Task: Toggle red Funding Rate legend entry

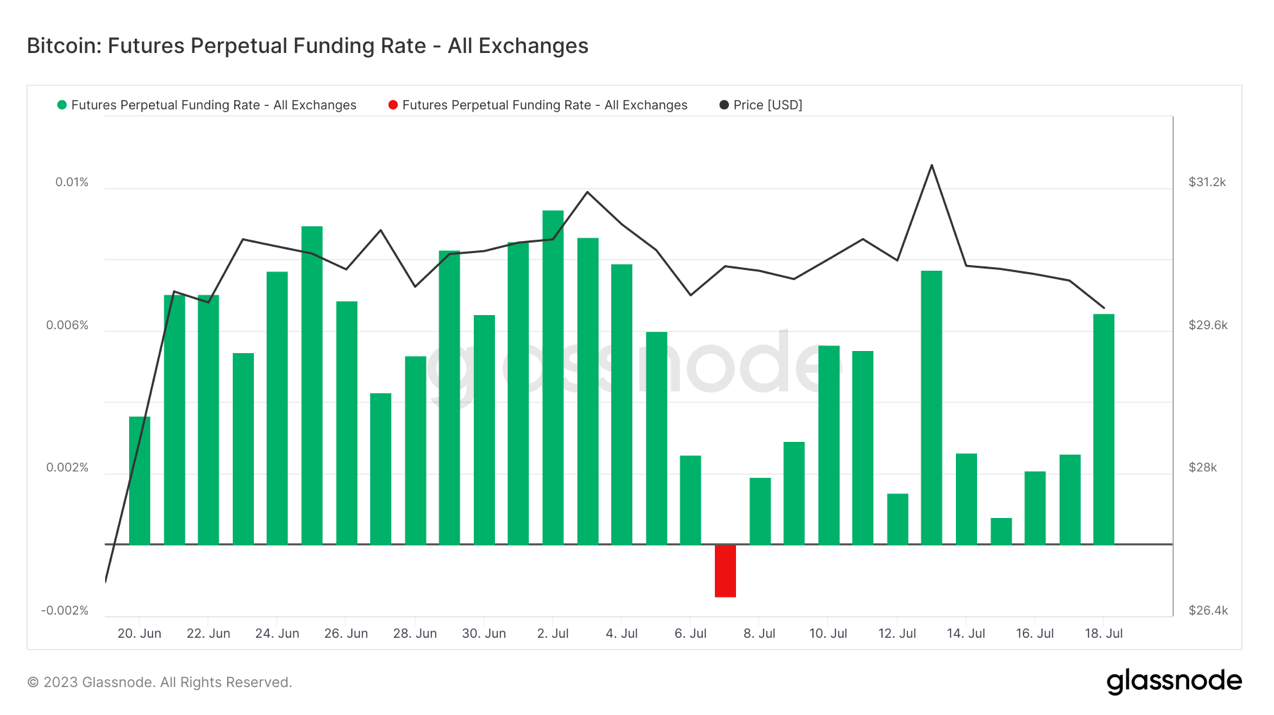Action: click(x=538, y=105)
